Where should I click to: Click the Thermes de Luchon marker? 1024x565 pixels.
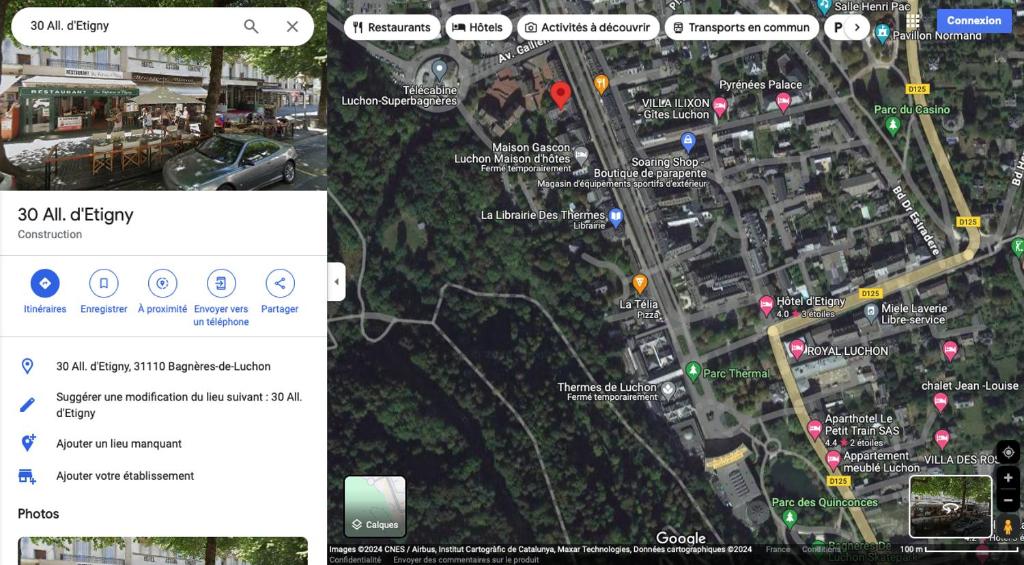(x=667, y=391)
